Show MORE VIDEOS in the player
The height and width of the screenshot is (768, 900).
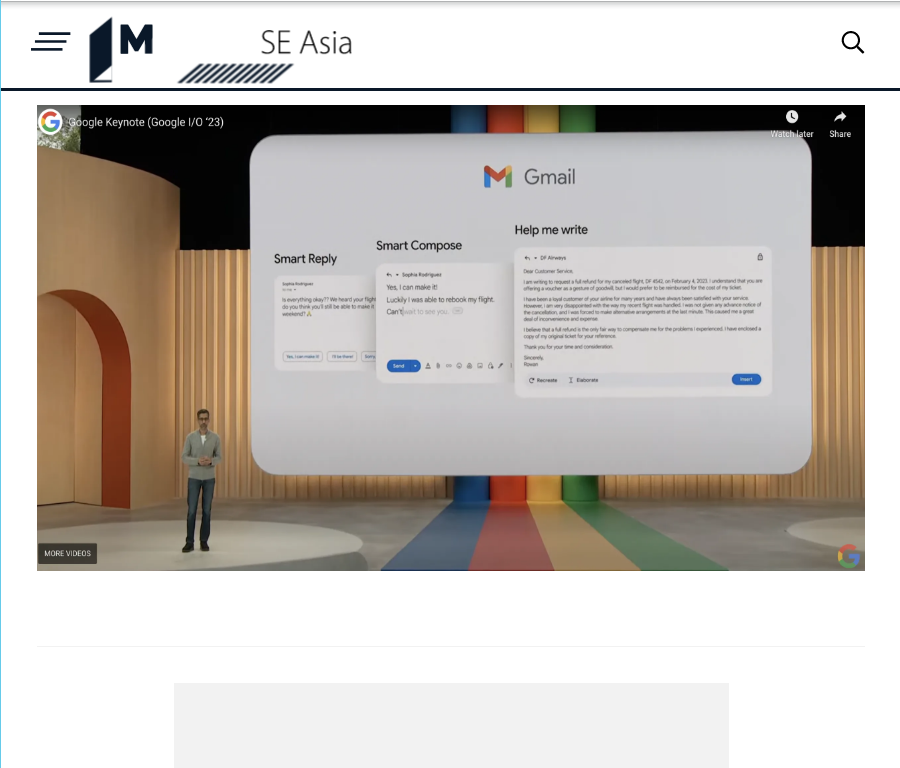point(68,553)
